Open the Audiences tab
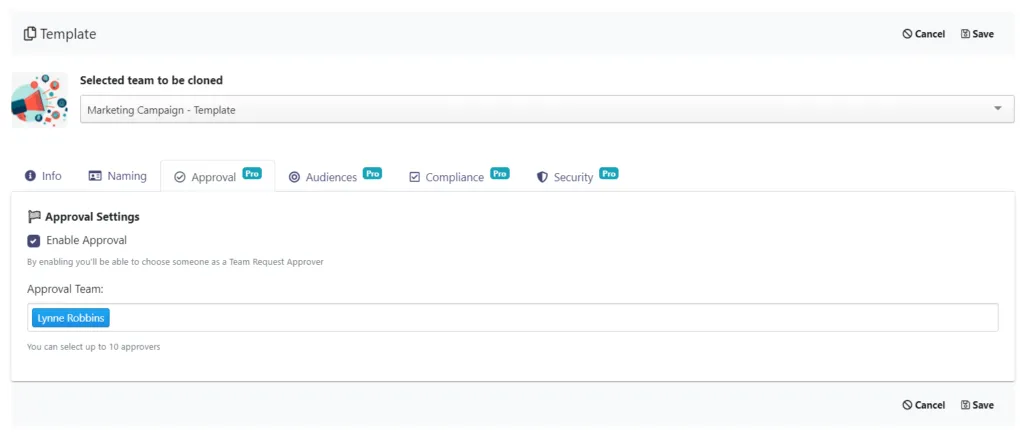The height and width of the screenshot is (438, 1024). pyautogui.click(x=335, y=176)
